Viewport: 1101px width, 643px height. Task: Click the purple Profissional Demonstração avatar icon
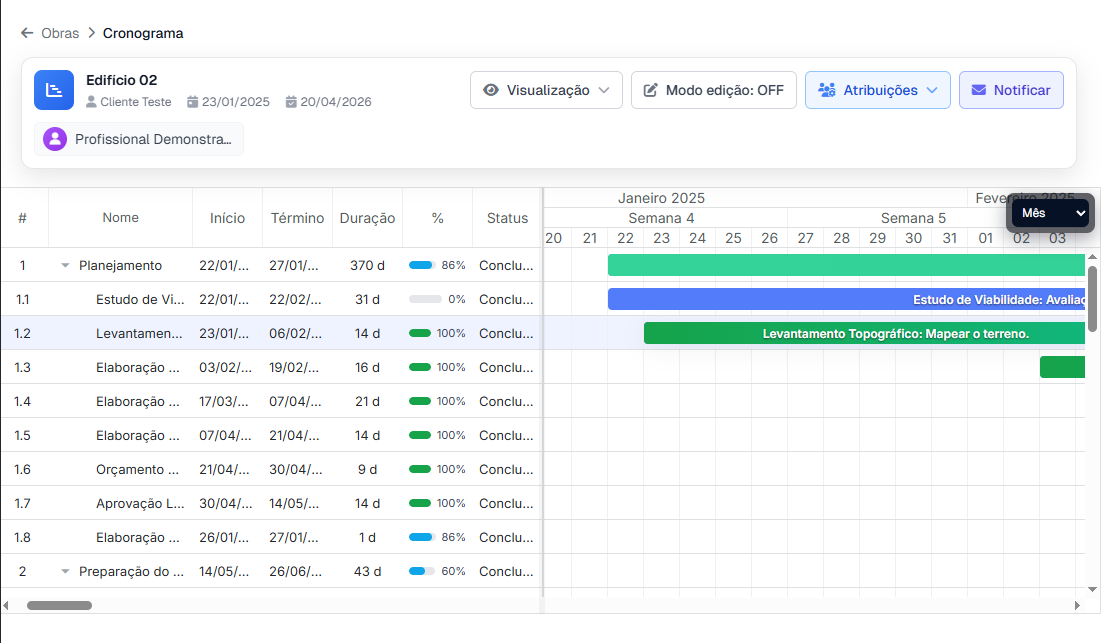coord(55,139)
